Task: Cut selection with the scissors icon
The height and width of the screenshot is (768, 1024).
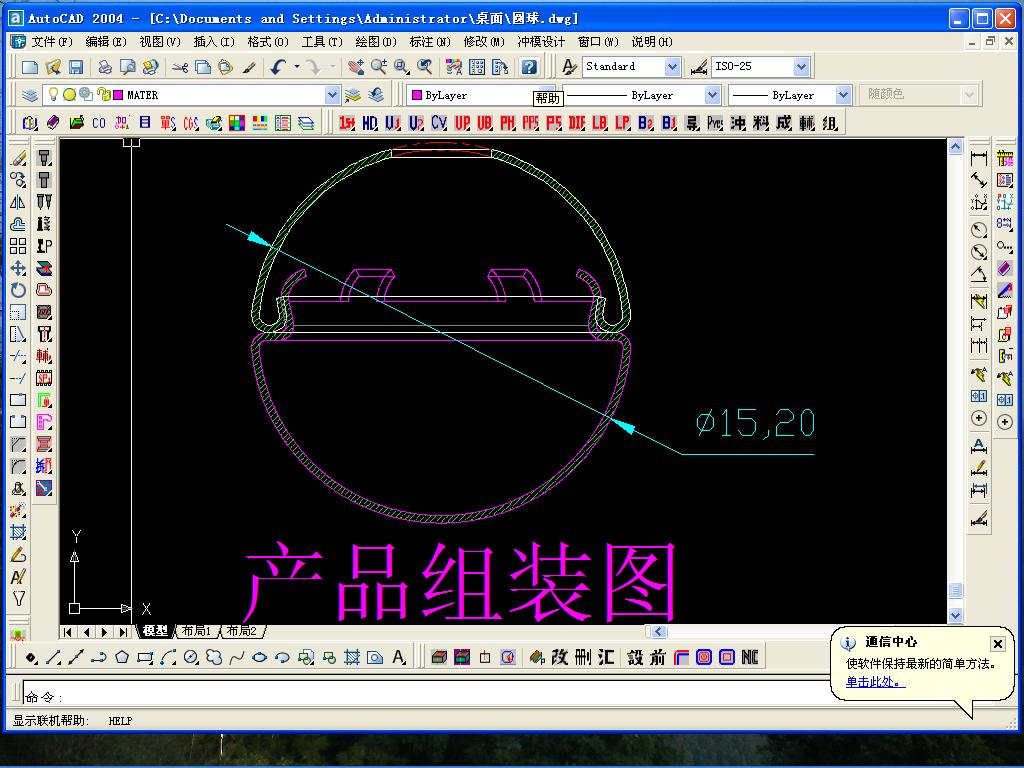Action: pyautogui.click(x=180, y=67)
